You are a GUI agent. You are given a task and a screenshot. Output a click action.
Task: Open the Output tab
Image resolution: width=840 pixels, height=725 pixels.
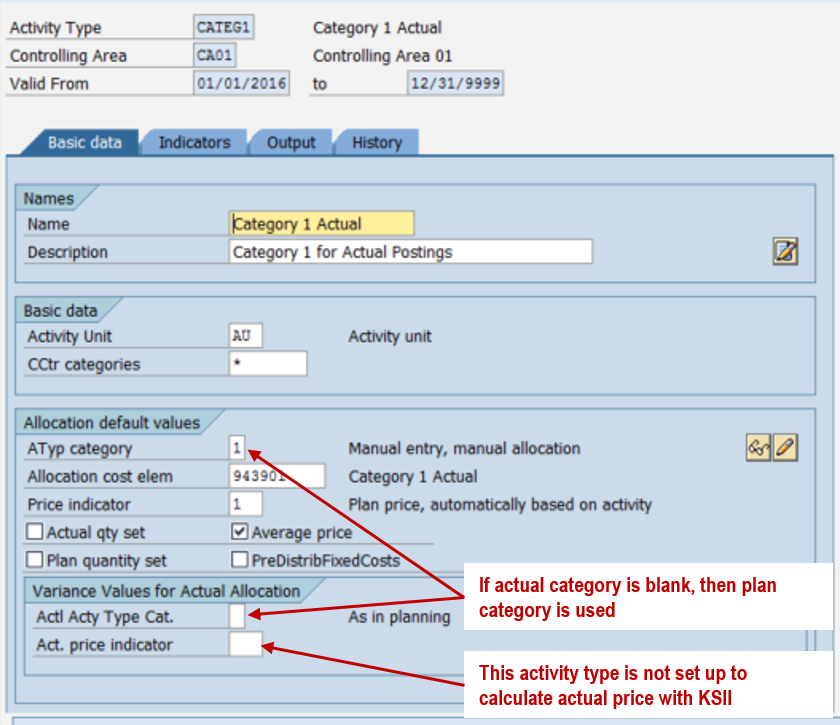(x=290, y=143)
